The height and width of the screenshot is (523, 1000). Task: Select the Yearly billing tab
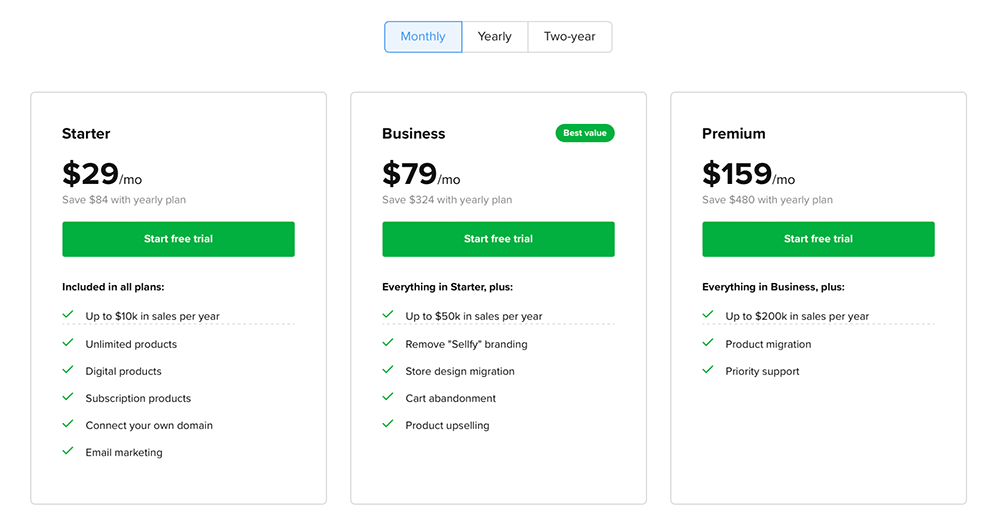495,37
